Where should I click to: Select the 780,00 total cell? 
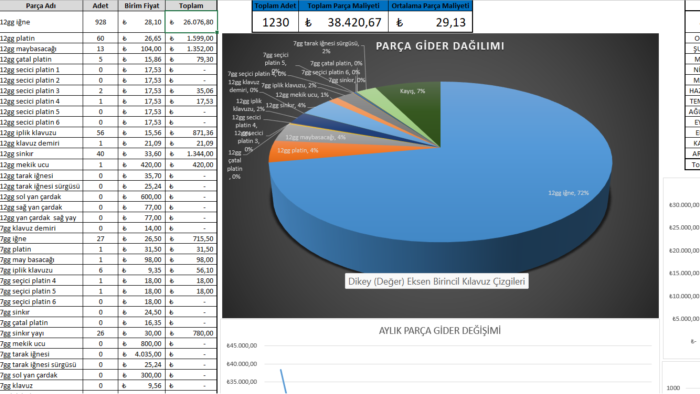(191, 333)
